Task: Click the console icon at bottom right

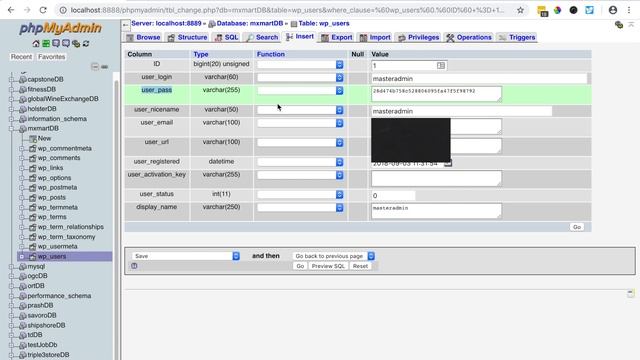Action: (x=631, y=293)
